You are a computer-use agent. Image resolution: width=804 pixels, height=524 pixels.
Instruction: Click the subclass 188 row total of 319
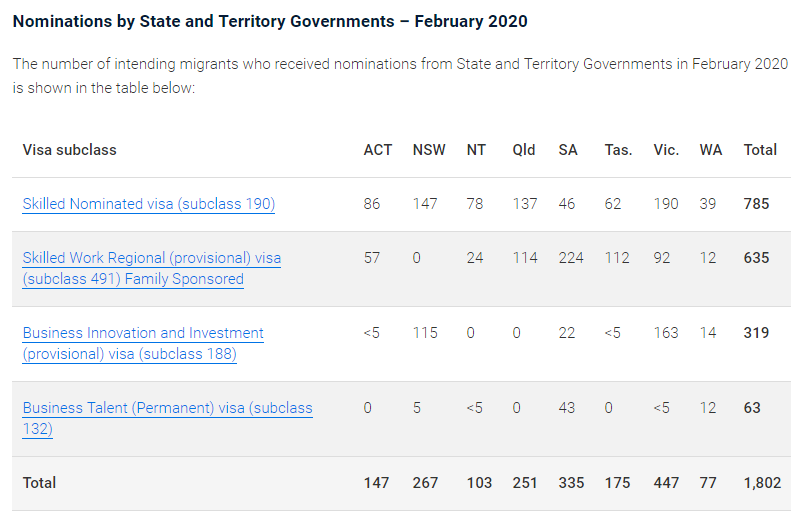757,333
